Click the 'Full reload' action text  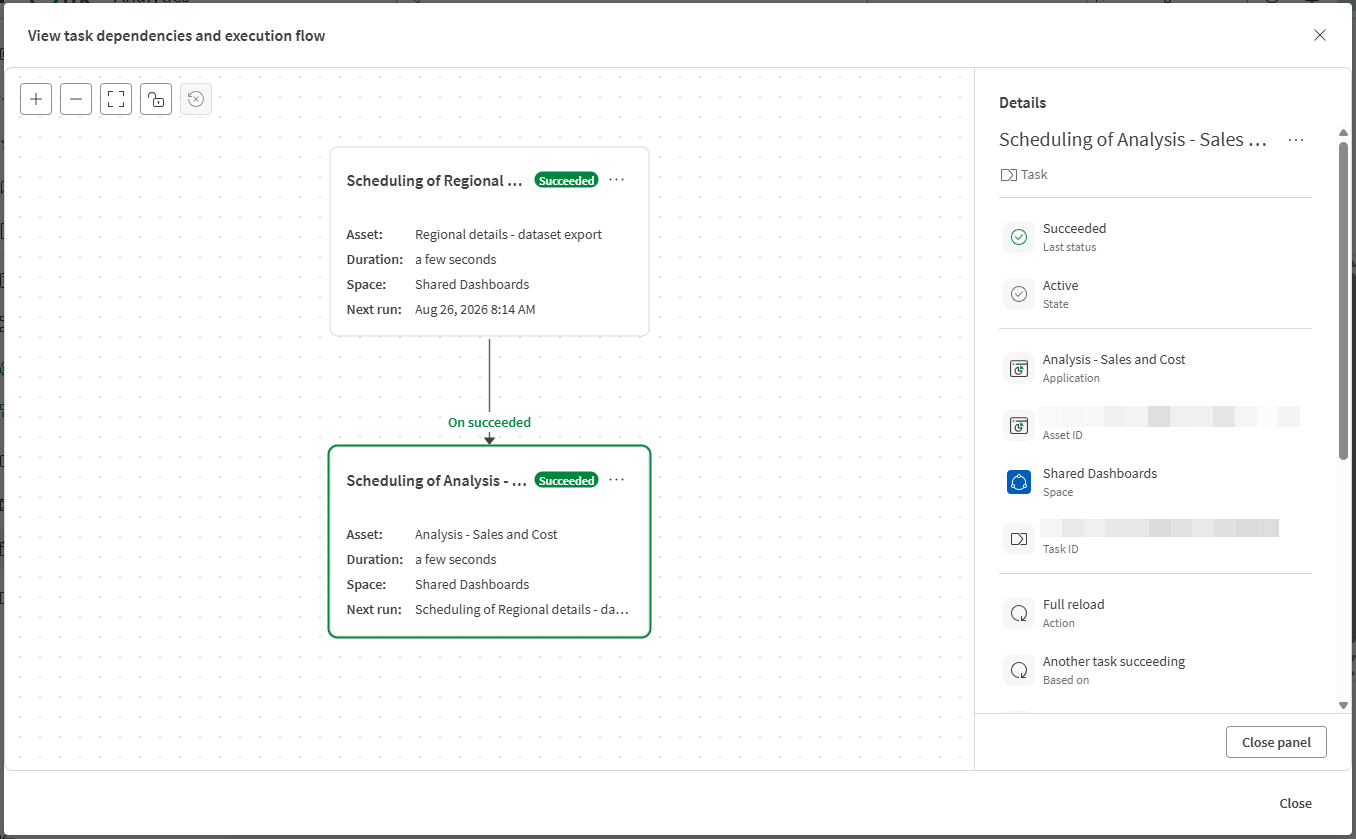(x=1073, y=604)
